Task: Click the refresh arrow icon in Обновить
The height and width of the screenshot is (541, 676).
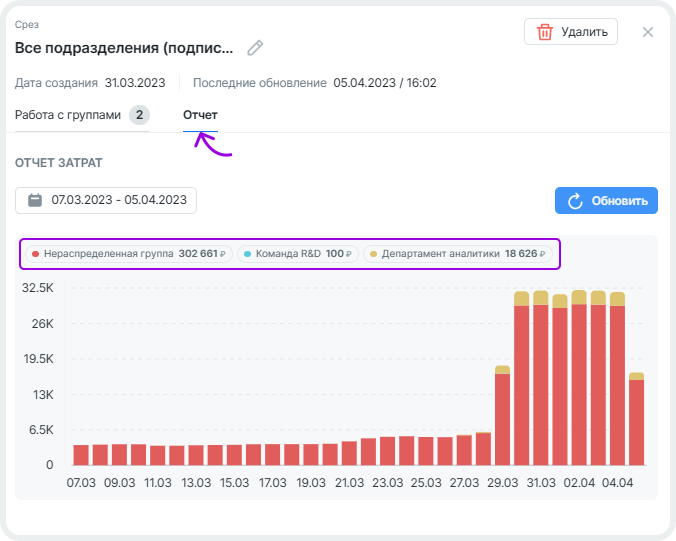Action: (575, 201)
